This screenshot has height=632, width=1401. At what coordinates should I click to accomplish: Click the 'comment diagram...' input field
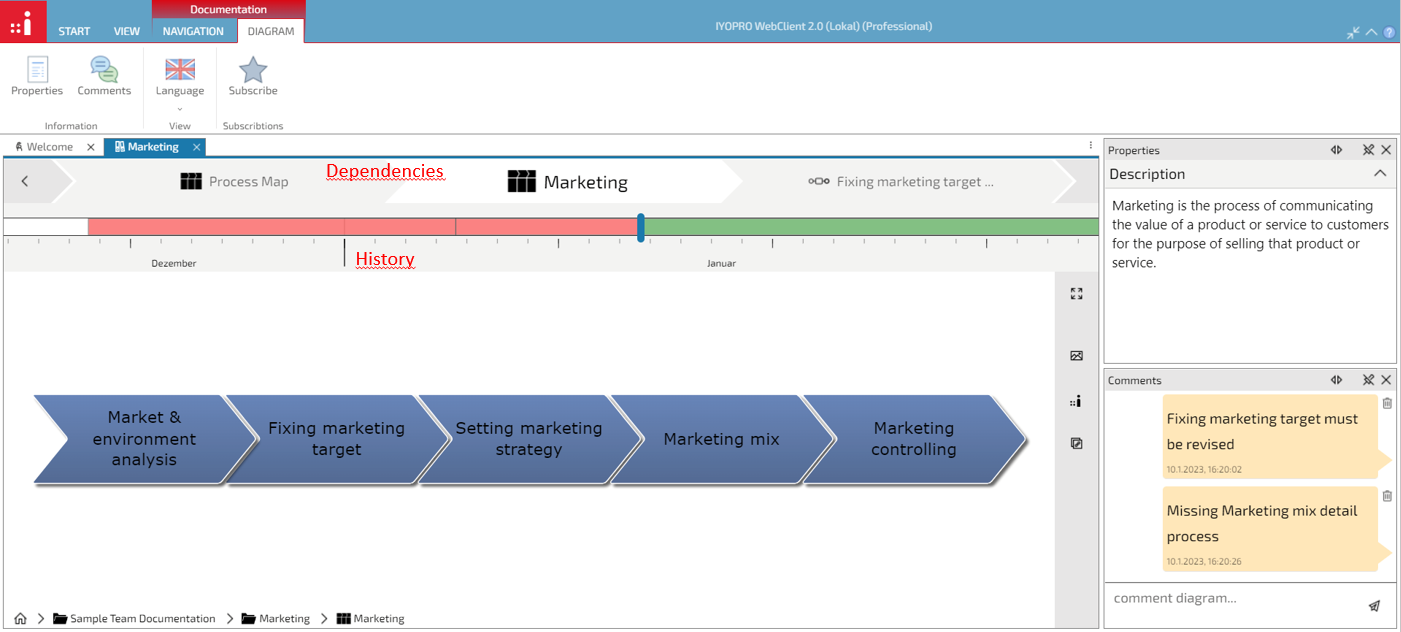click(x=1236, y=599)
